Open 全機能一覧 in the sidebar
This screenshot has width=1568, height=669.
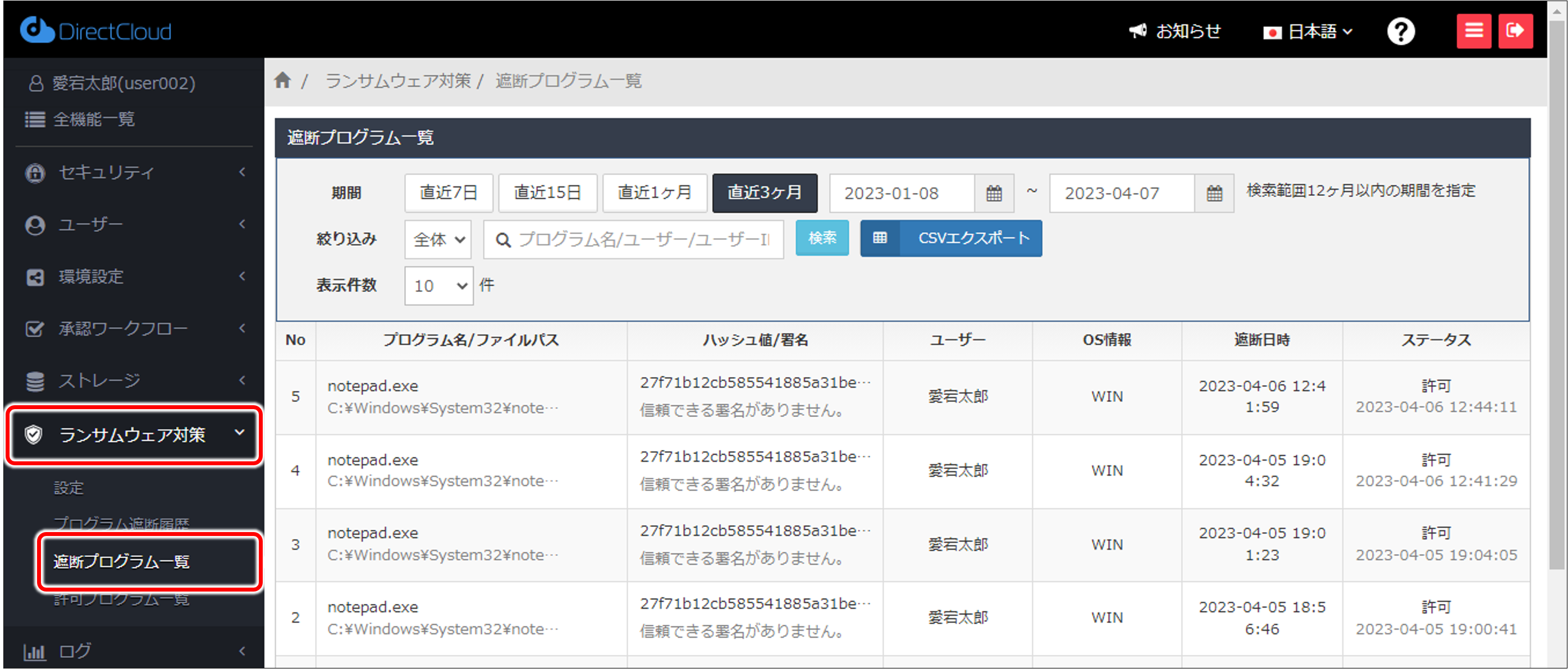coord(94,120)
